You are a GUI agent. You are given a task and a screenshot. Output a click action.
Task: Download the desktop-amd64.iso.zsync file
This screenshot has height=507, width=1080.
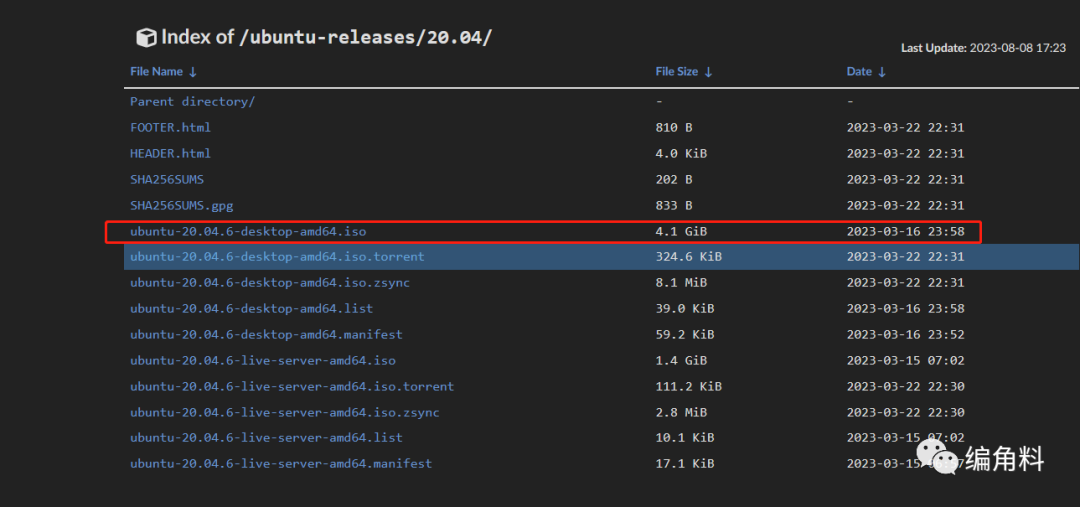269,283
